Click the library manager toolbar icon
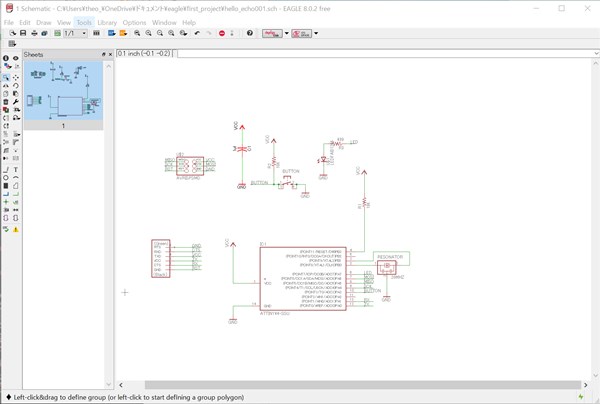The height and width of the screenshot is (404, 600). [96, 33]
